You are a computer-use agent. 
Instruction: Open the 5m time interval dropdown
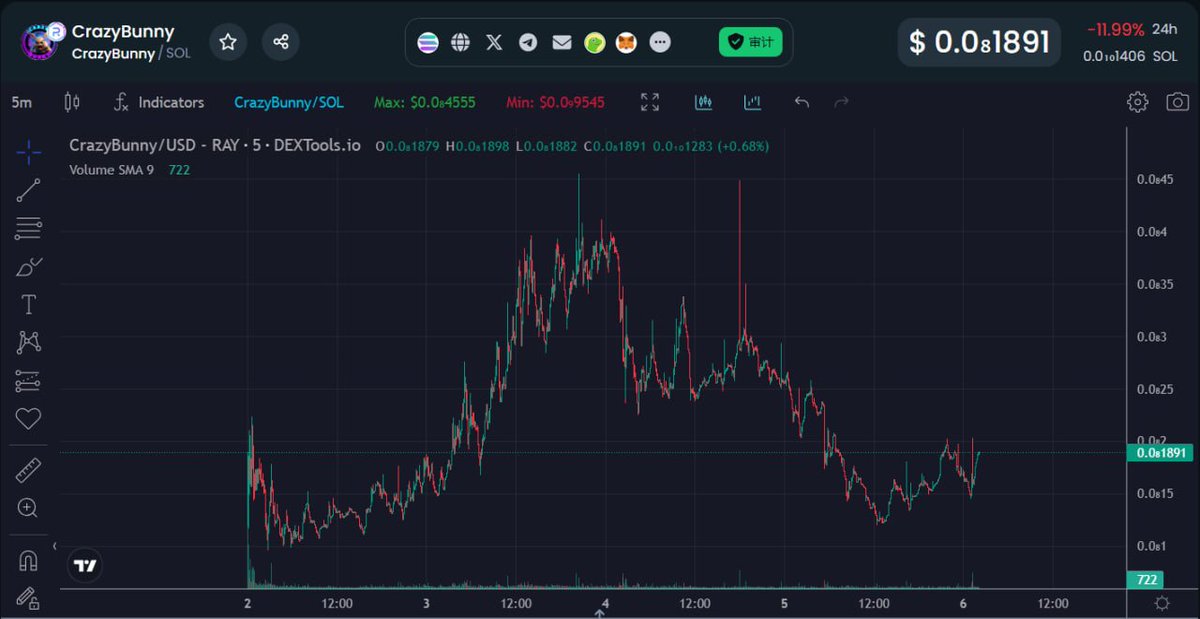point(22,102)
